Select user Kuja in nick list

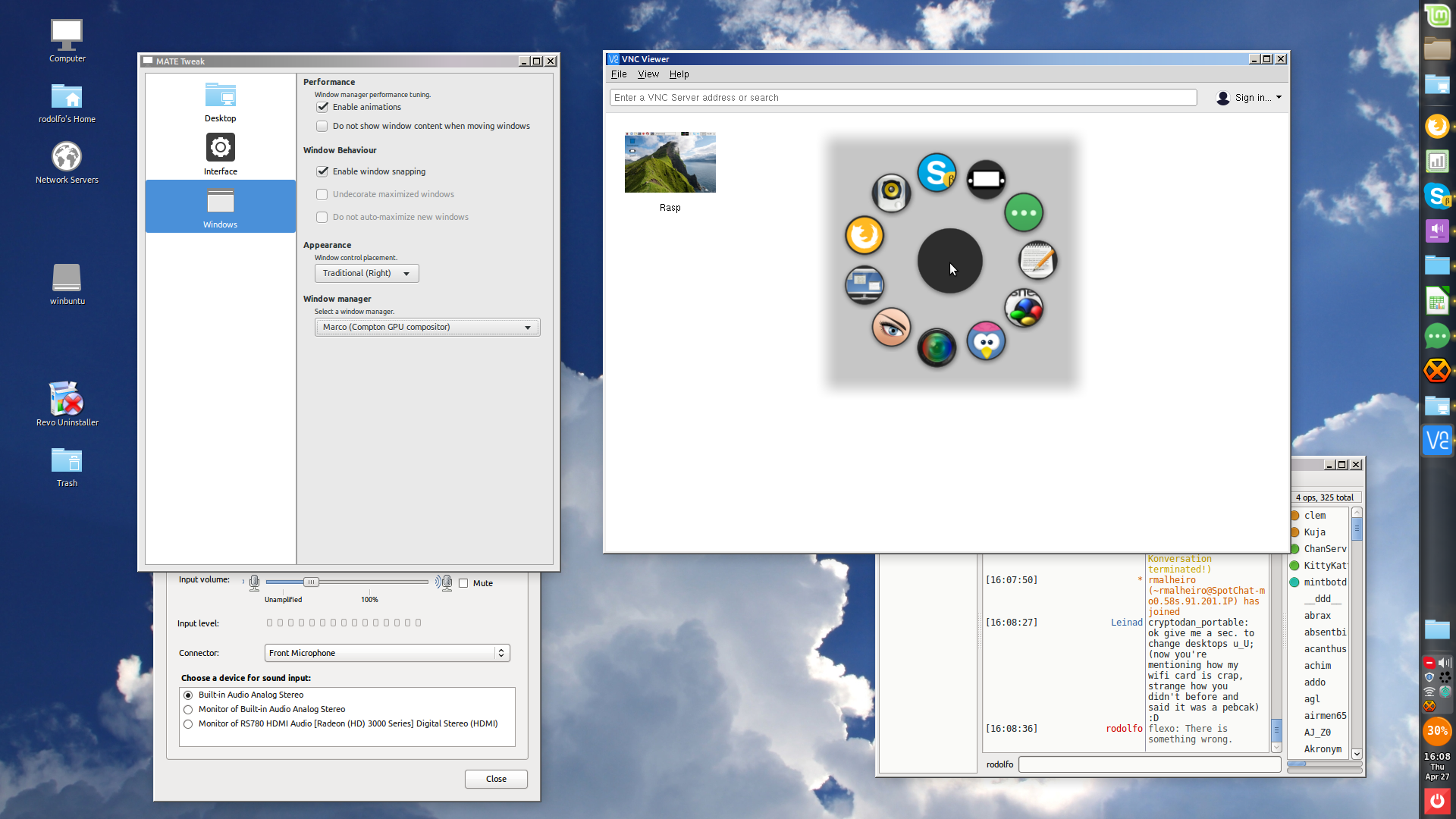click(1314, 532)
